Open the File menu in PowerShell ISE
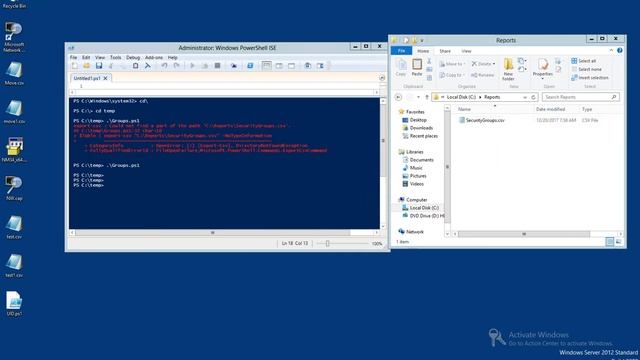Screen dimensions: 640x360 click(x=73, y=58)
